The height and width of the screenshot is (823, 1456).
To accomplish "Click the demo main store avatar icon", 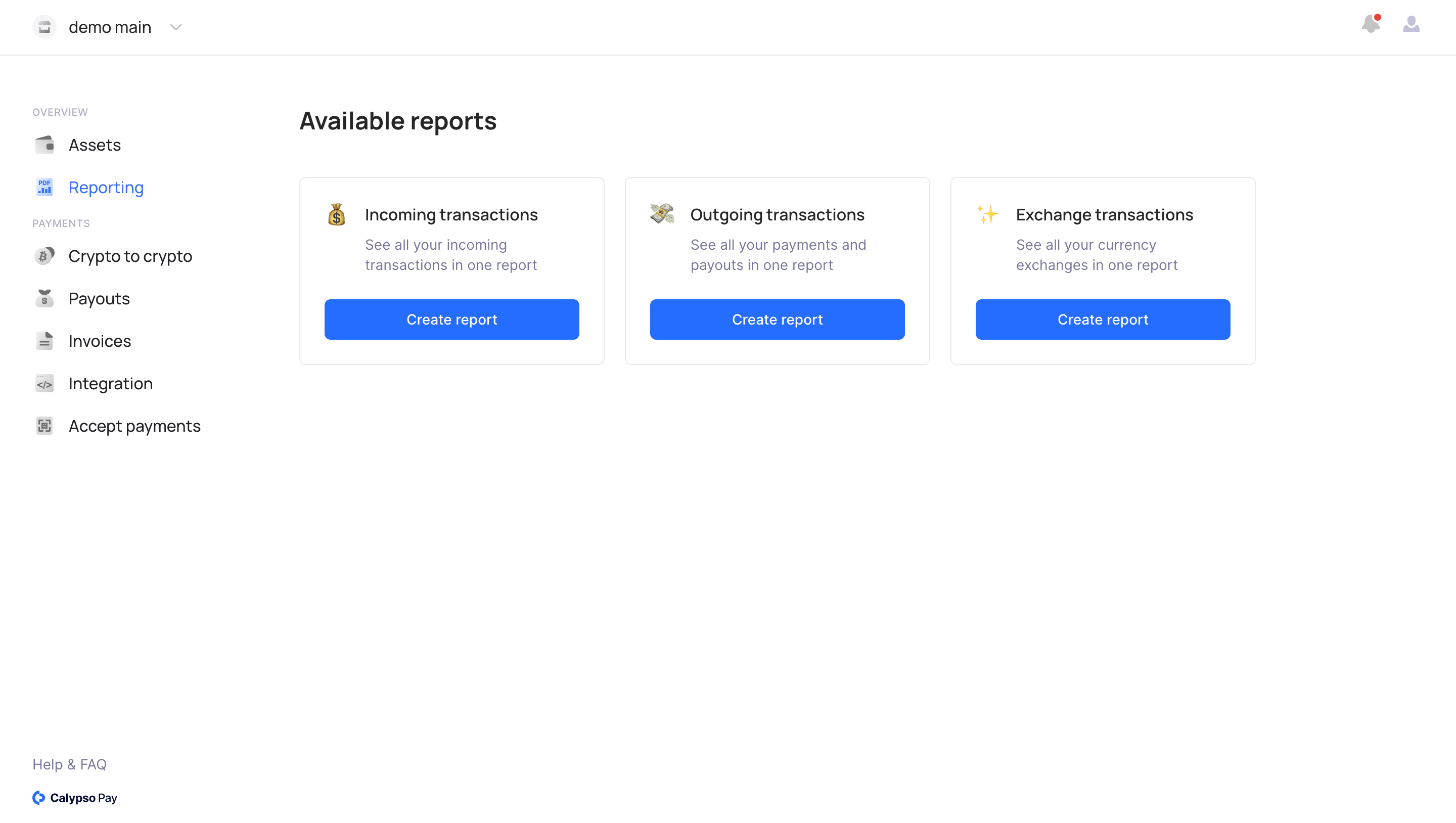I will (x=44, y=27).
